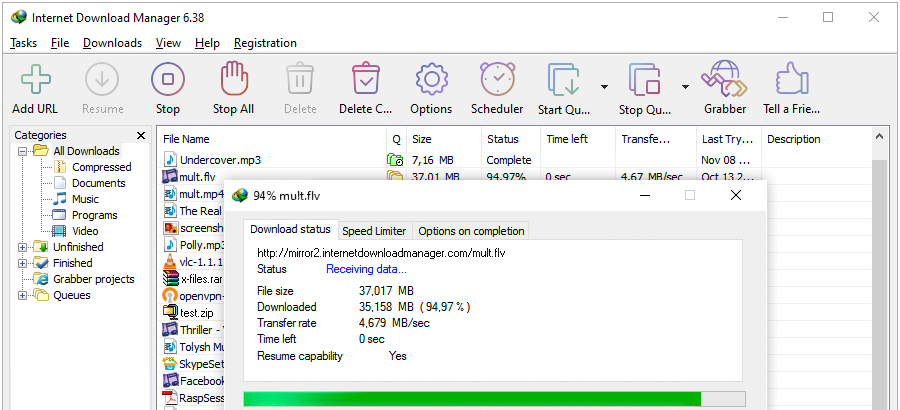The width and height of the screenshot is (900, 410).
Task: Minimize the mult.flv download dialog
Action: pos(646,195)
